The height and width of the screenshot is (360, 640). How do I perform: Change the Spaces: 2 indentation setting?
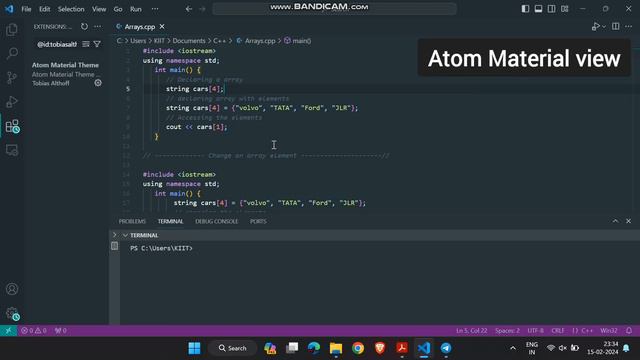(x=507, y=331)
